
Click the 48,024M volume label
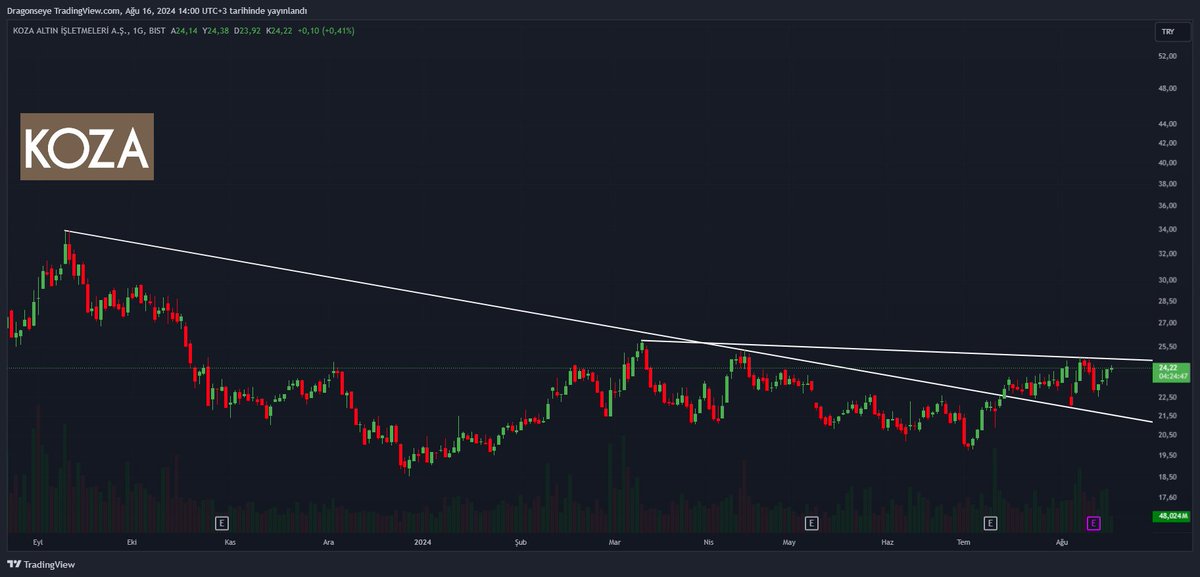(1170, 516)
